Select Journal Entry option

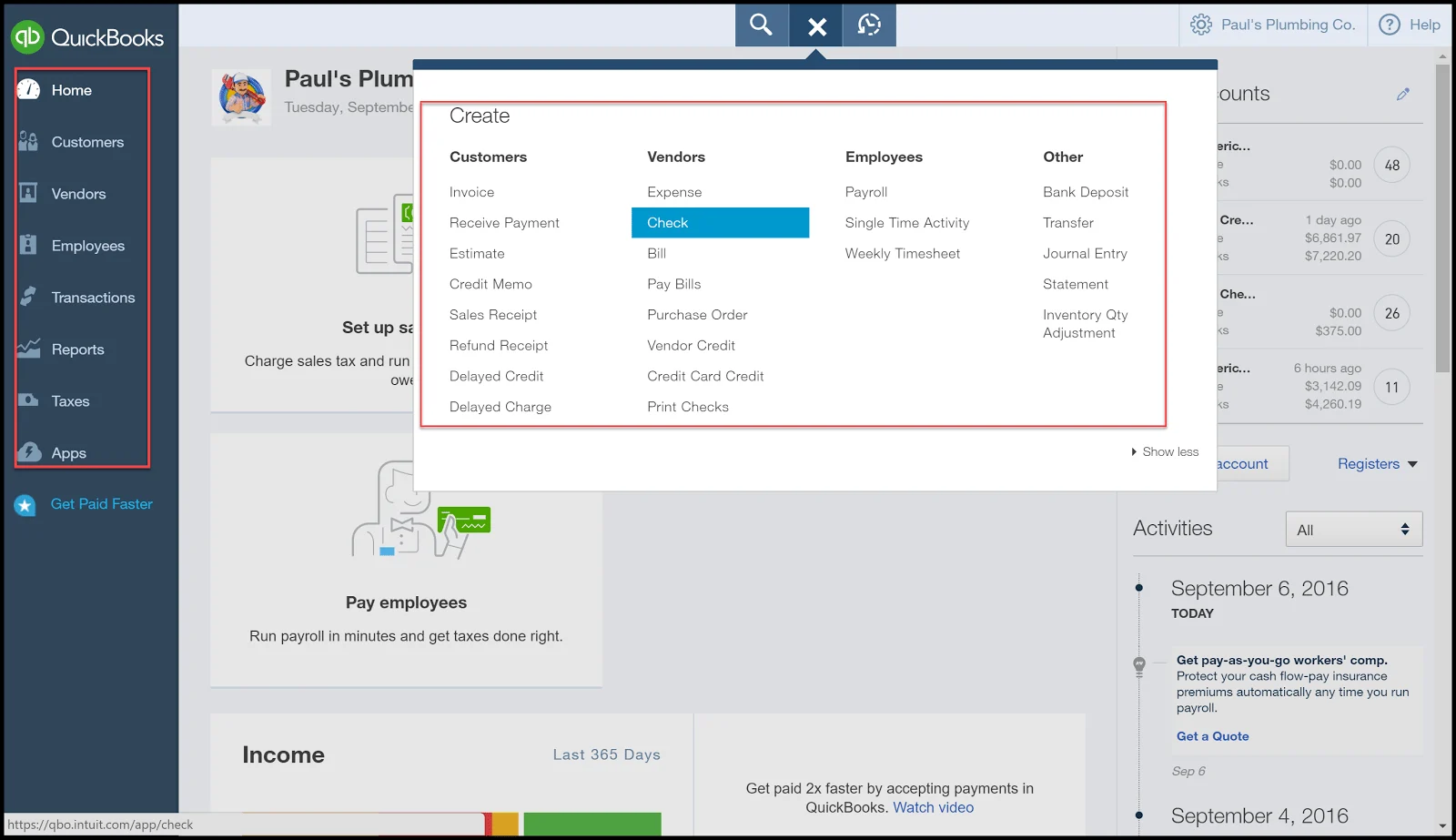pyautogui.click(x=1085, y=254)
